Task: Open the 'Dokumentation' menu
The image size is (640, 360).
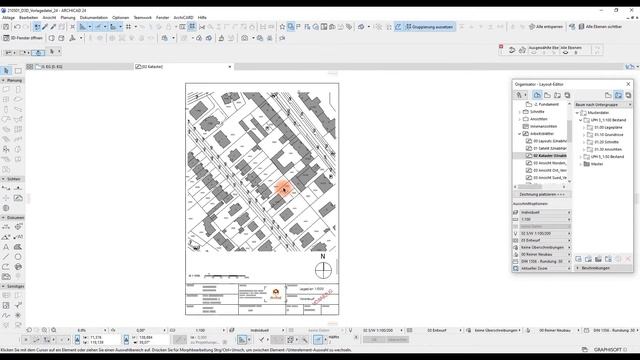Action: click(x=94, y=18)
